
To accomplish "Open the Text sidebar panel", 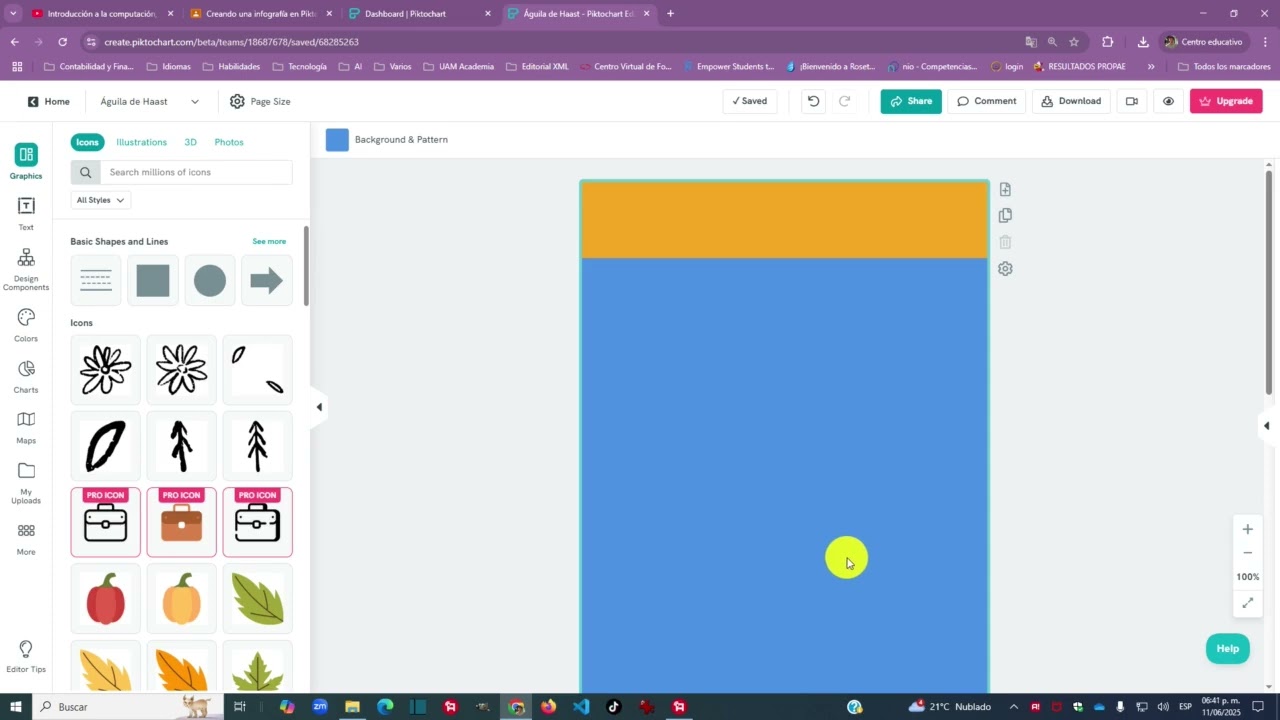I will (x=26, y=214).
